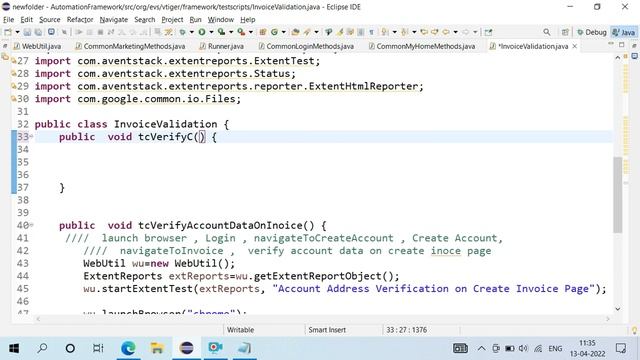Open the Windows notification center
The height and width of the screenshot is (360, 640).
(x=621, y=348)
